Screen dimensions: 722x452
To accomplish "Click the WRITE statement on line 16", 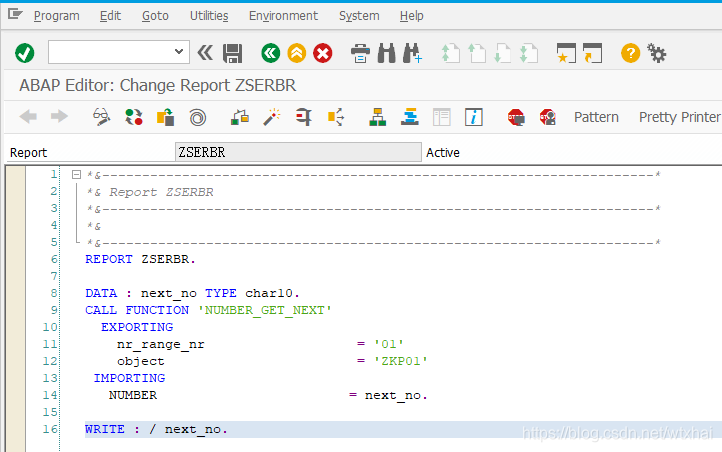I will pos(156,429).
